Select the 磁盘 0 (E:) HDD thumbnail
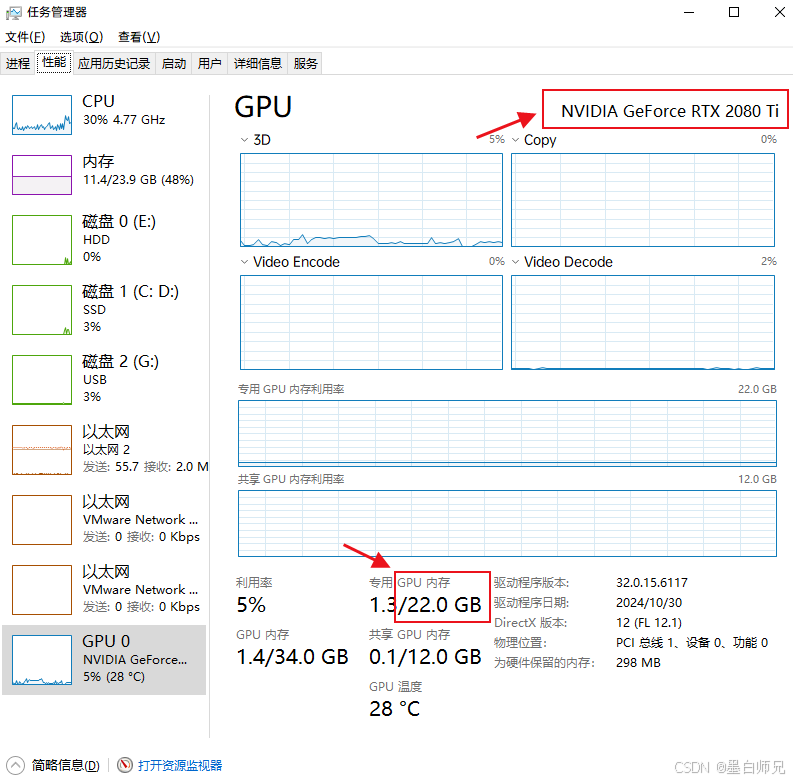The image size is (793, 781). point(42,240)
